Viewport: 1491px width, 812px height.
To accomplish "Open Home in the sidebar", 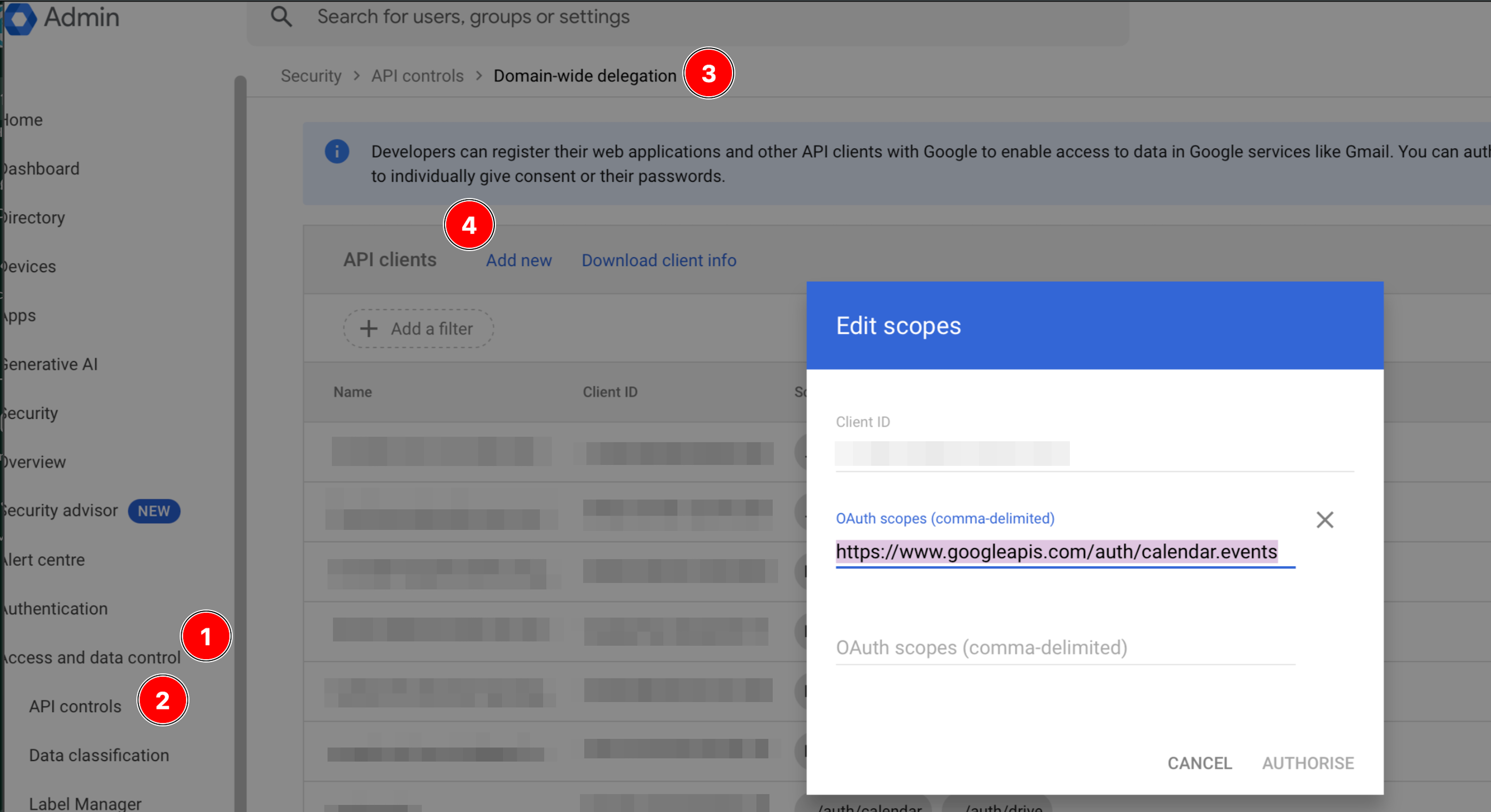I will (x=22, y=120).
